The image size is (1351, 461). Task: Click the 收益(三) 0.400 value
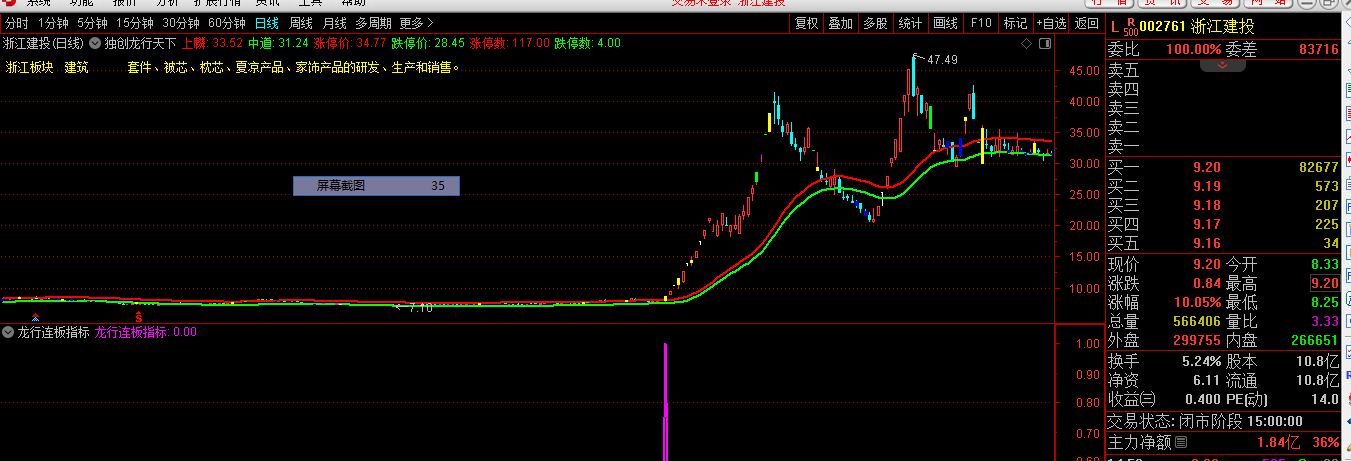tap(1203, 400)
